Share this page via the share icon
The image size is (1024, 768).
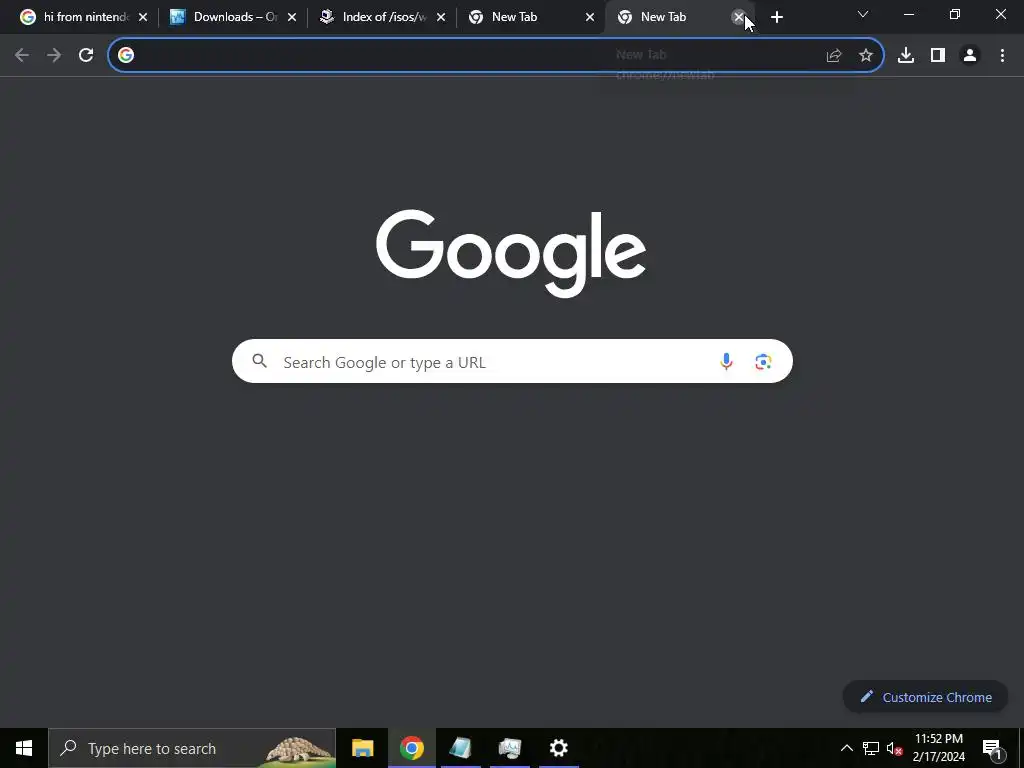[x=834, y=56]
